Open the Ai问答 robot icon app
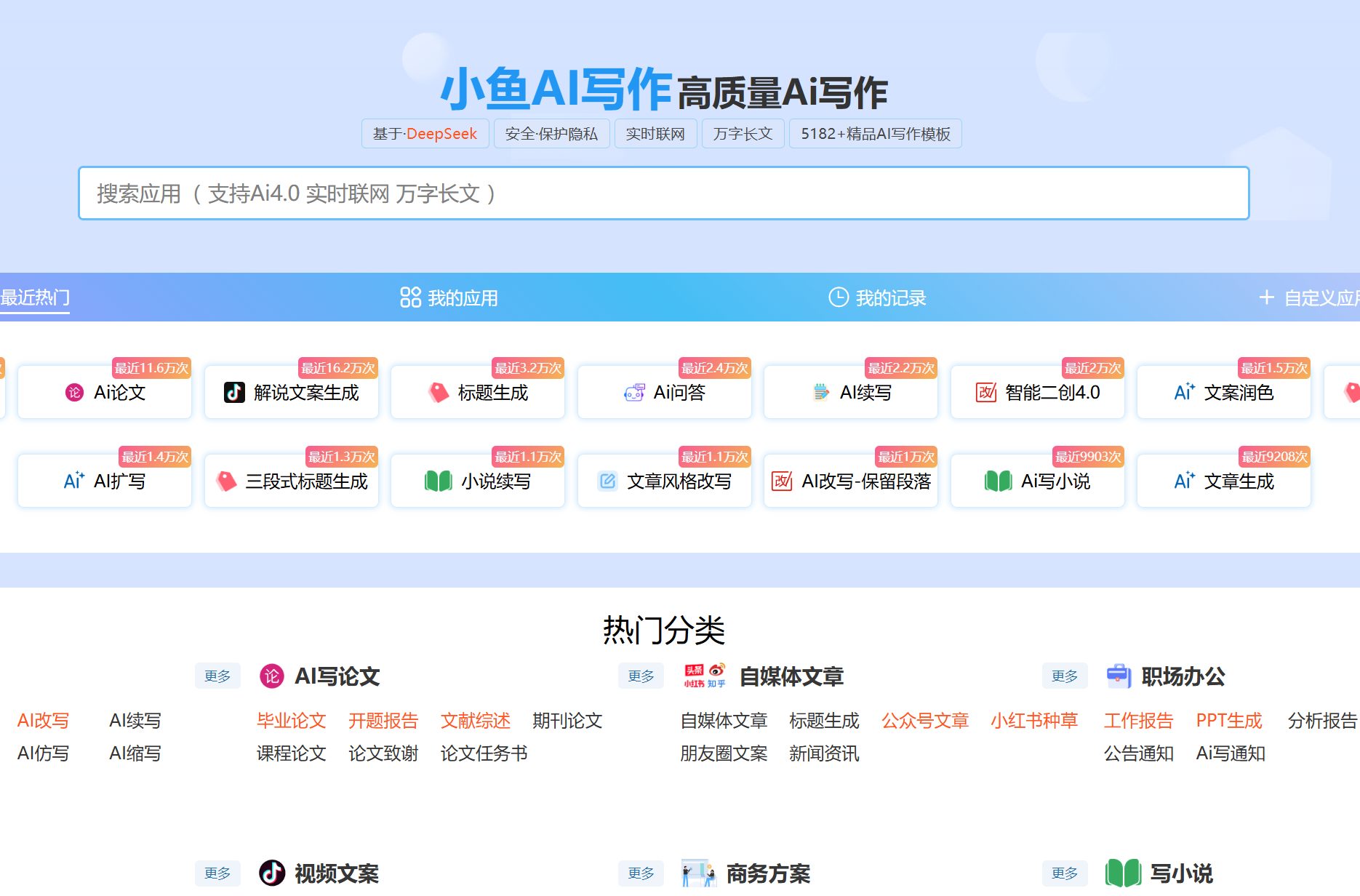 (664, 393)
